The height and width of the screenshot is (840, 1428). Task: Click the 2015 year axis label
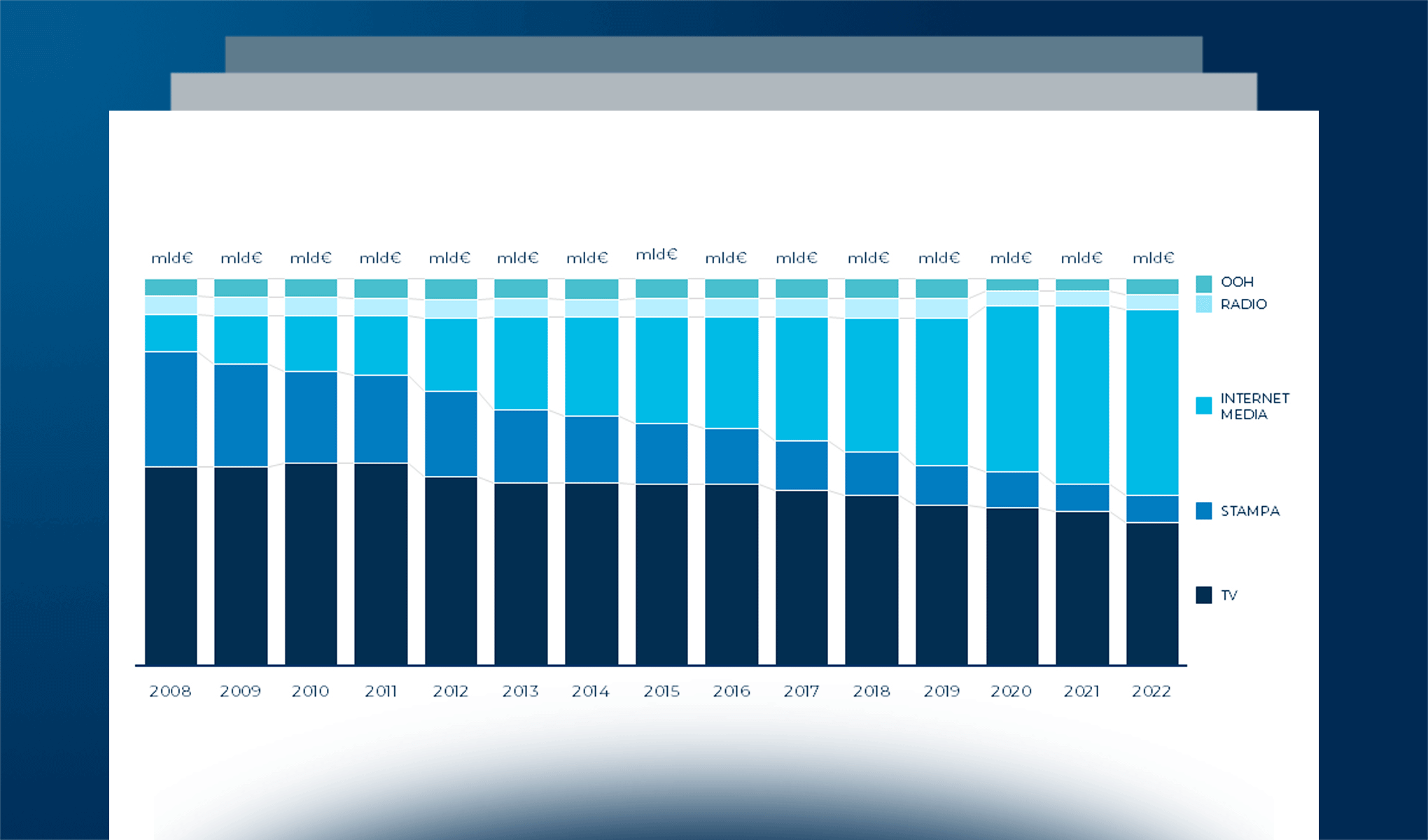tap(661, 692)
